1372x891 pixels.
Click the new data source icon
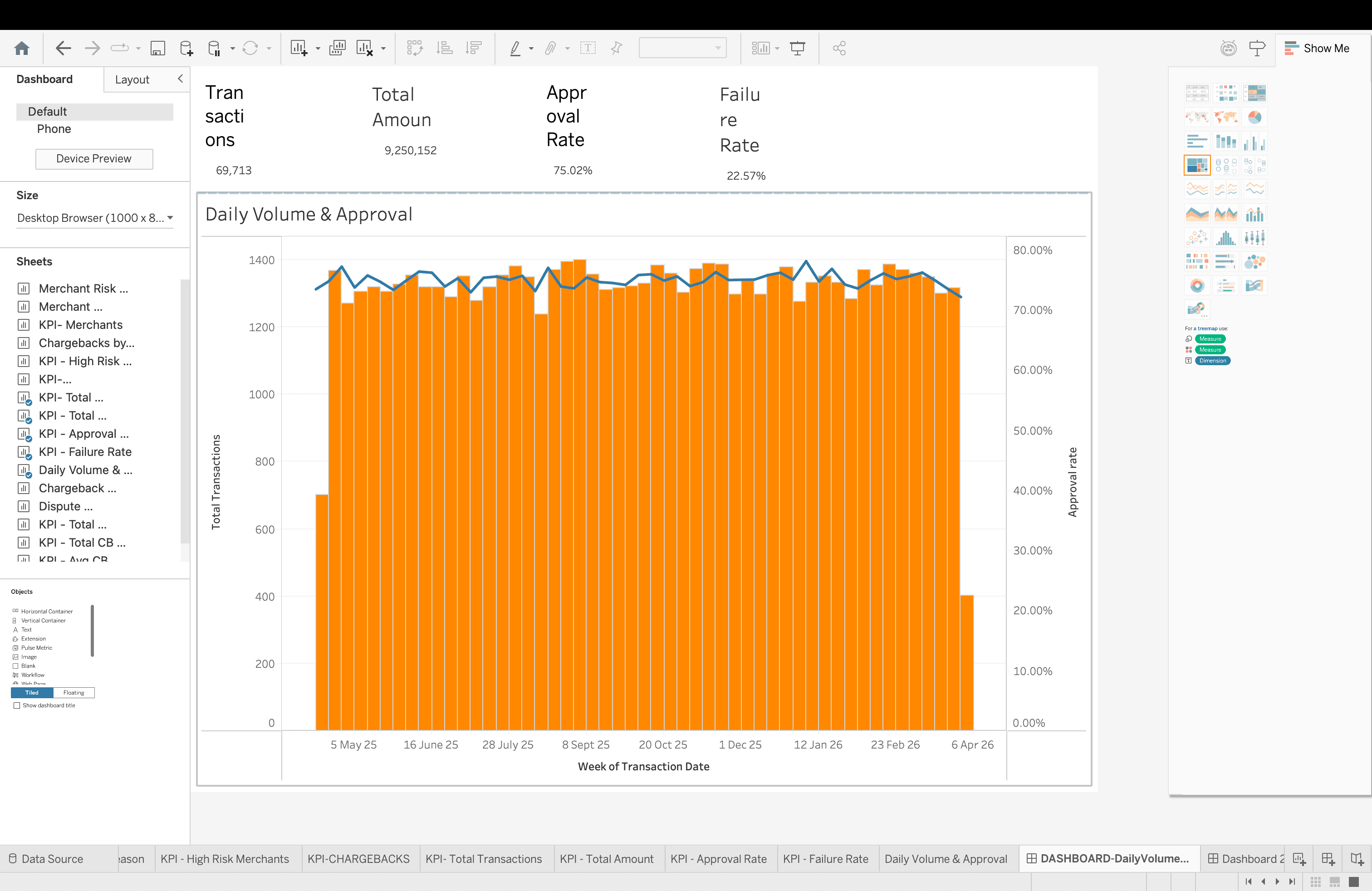186,49
